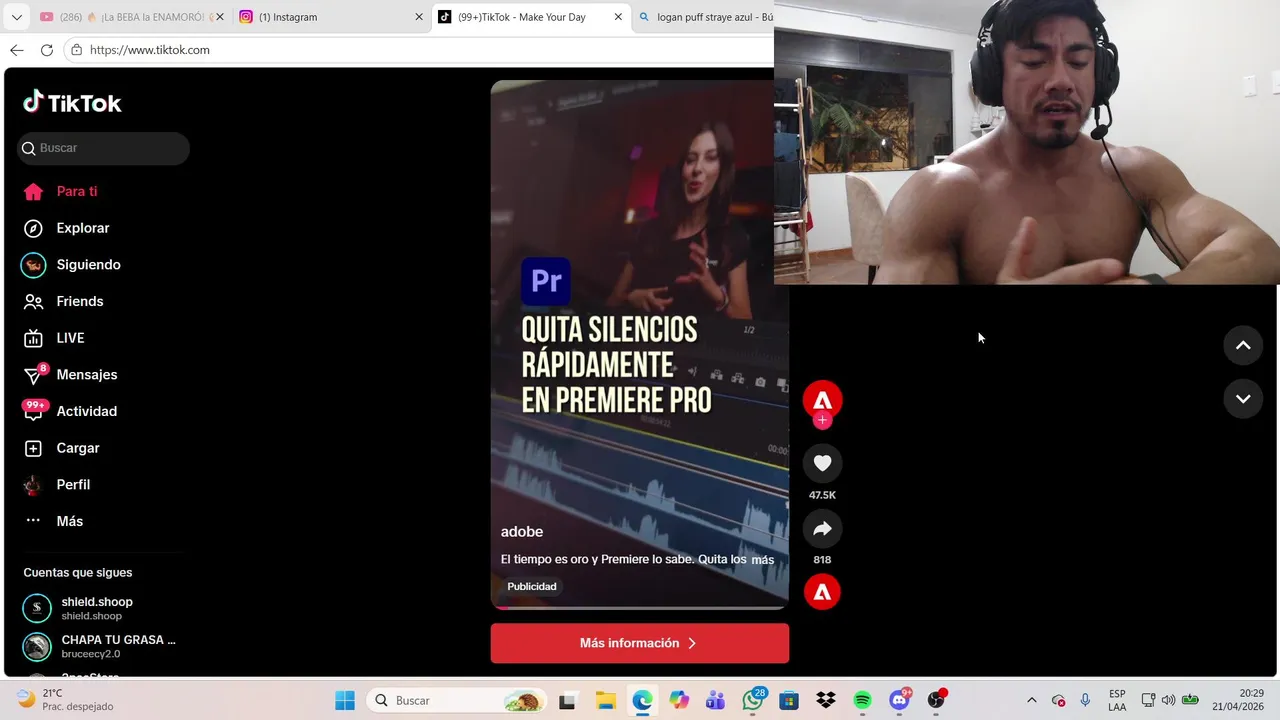Open the CHAPA TU GRASA followed account
1280x720 pixels.
pos(98,646)
